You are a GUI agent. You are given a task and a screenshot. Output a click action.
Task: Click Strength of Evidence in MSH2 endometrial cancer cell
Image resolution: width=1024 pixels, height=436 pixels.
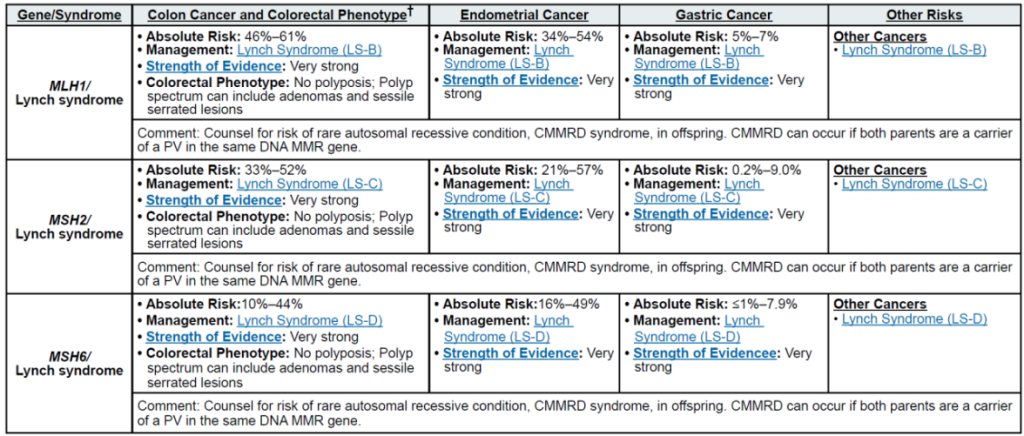(x=511, y=213)
